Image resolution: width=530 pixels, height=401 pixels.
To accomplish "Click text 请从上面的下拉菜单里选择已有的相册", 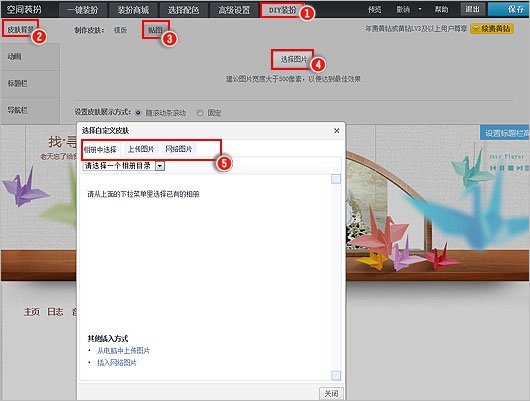I will pos(143,194).
